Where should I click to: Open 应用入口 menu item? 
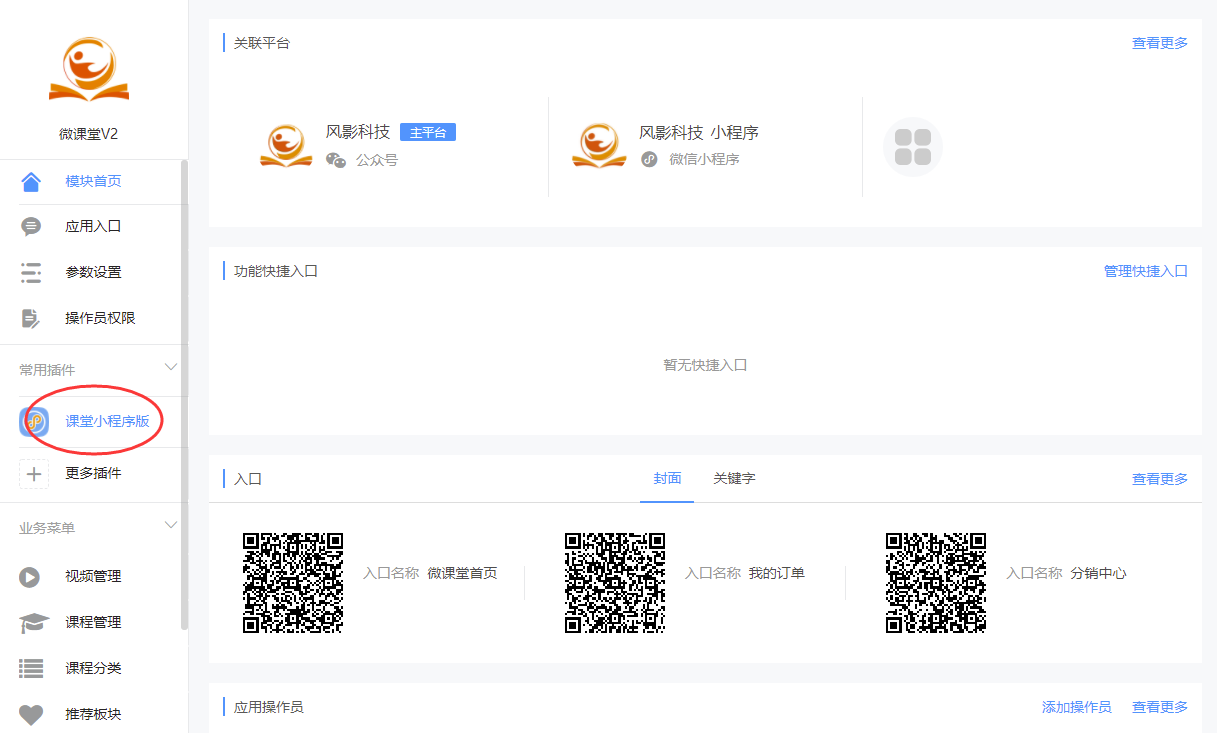(93, 227)
